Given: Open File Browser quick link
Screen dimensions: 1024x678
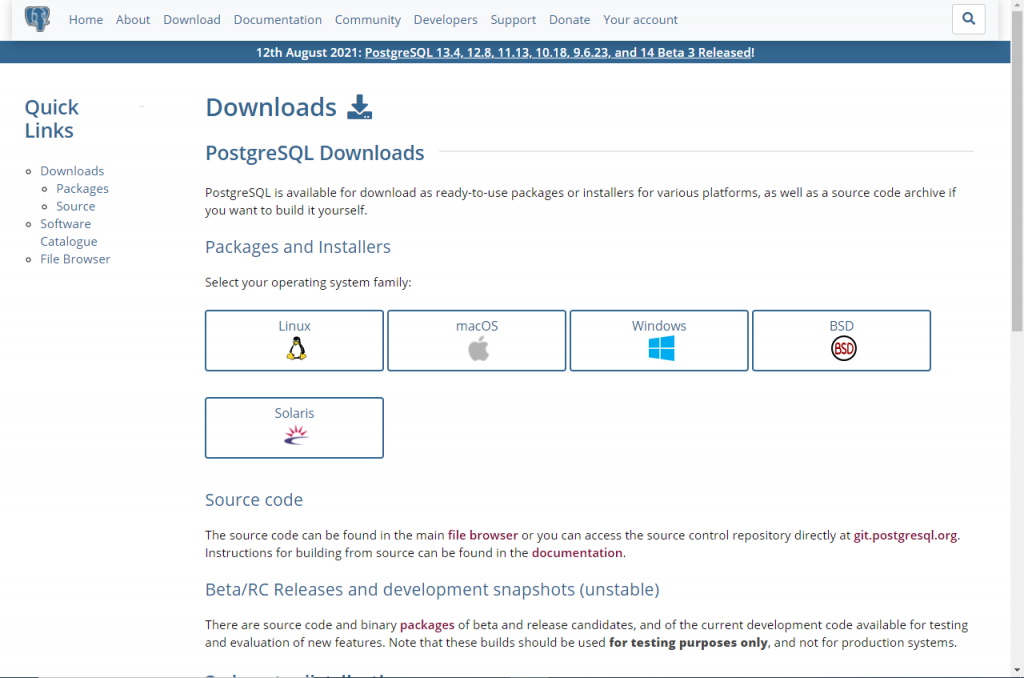Looking at the screenshot, I should tap(75, 259).
